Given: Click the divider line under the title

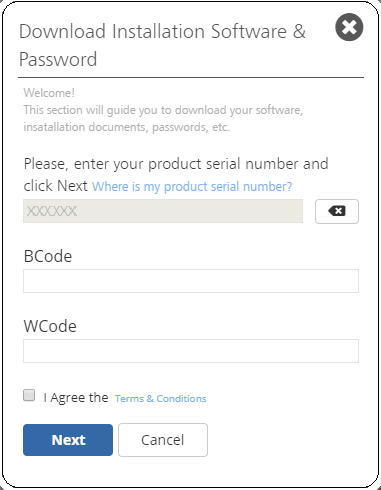Looking at the screenshot, I should [191, 78].
